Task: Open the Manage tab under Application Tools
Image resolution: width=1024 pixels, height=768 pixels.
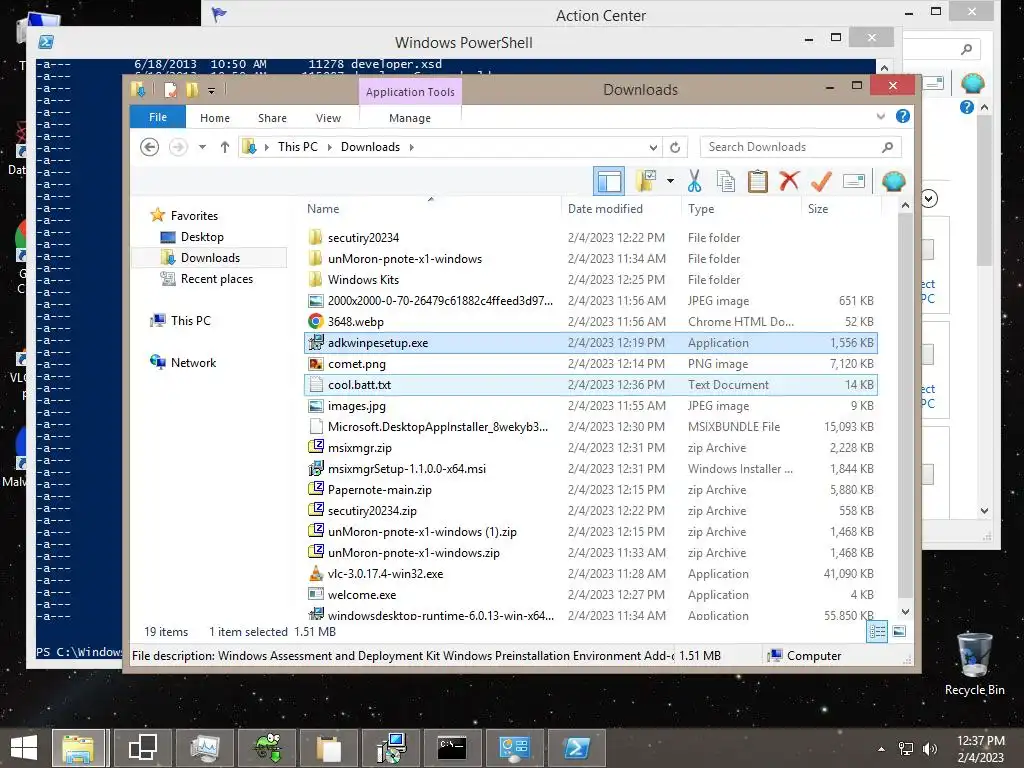Action: (x=409, y=118)
